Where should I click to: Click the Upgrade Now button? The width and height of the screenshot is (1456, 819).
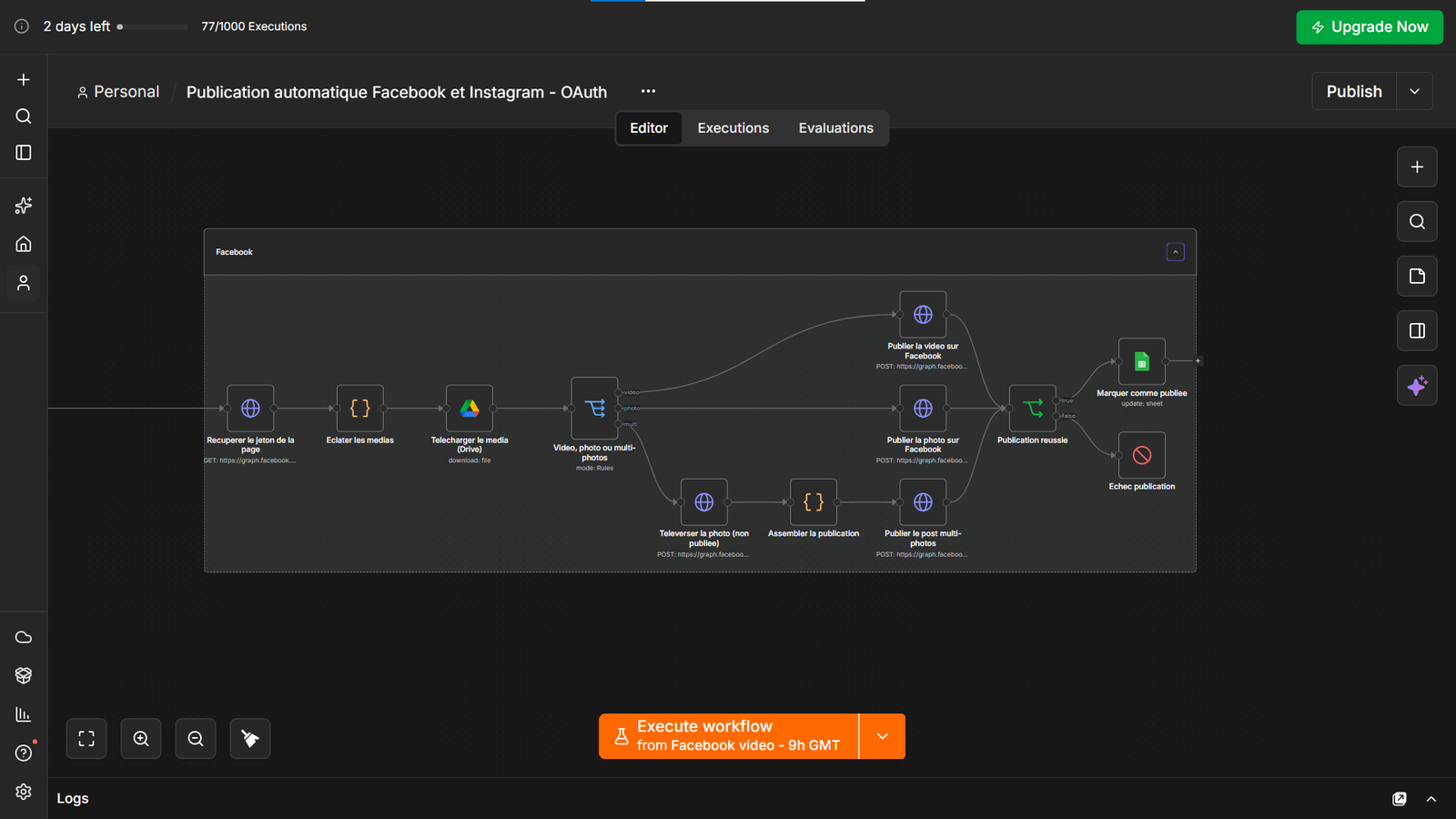tap(1370, 27)
